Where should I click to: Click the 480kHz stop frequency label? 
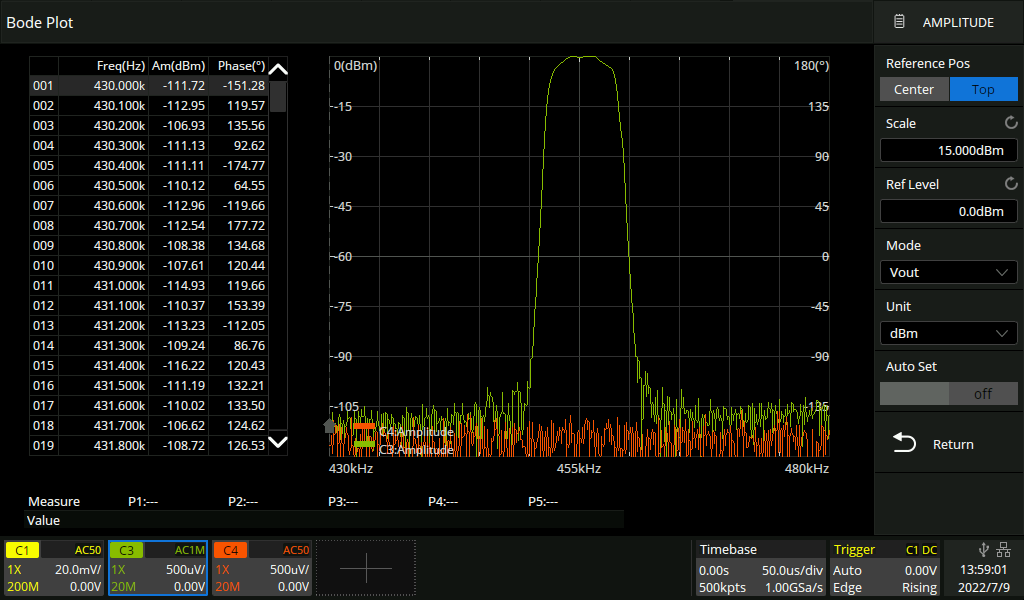pyautogui.click(x=807, y=468)
